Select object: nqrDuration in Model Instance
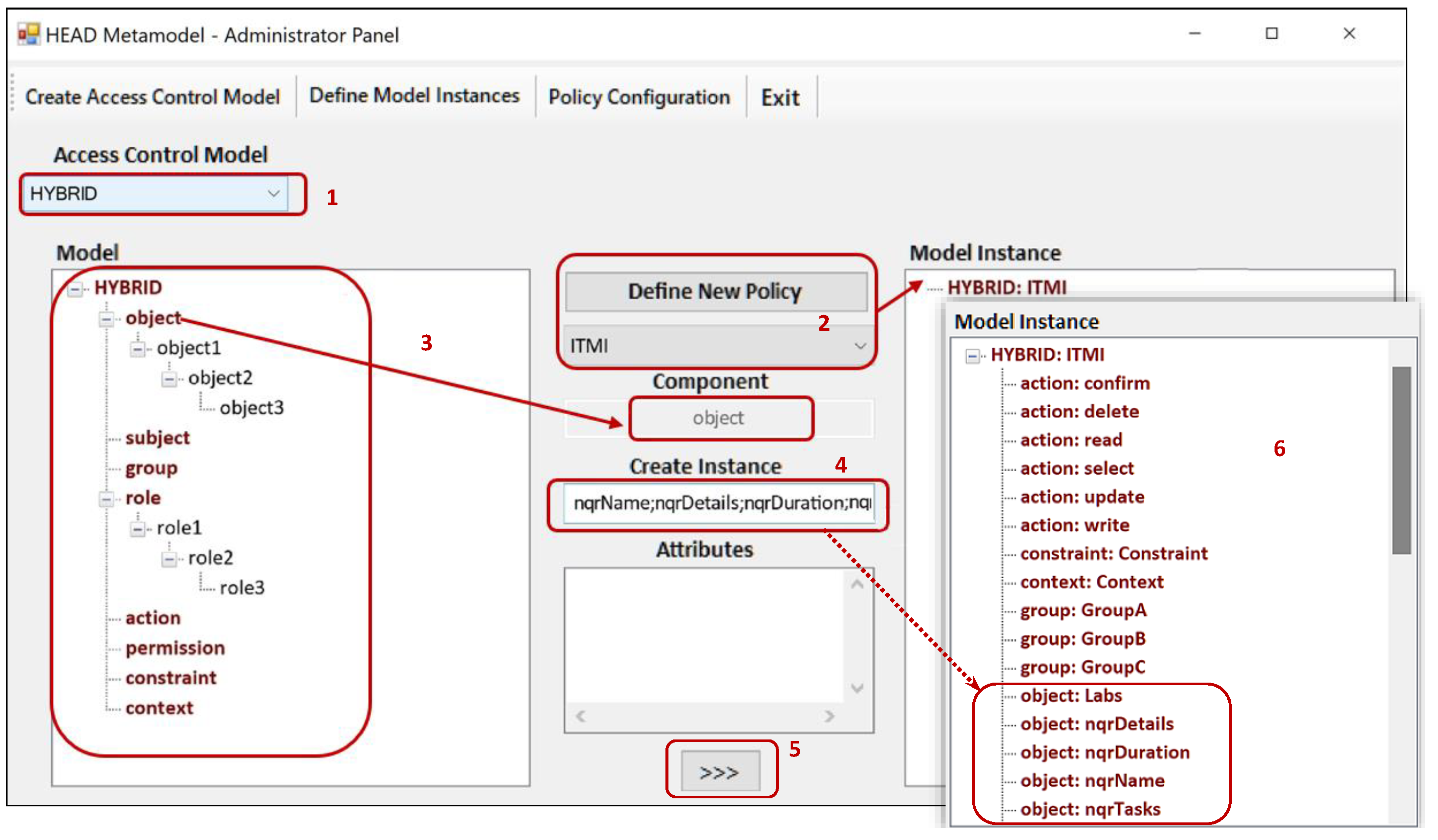 click(x=1105, y=753)
